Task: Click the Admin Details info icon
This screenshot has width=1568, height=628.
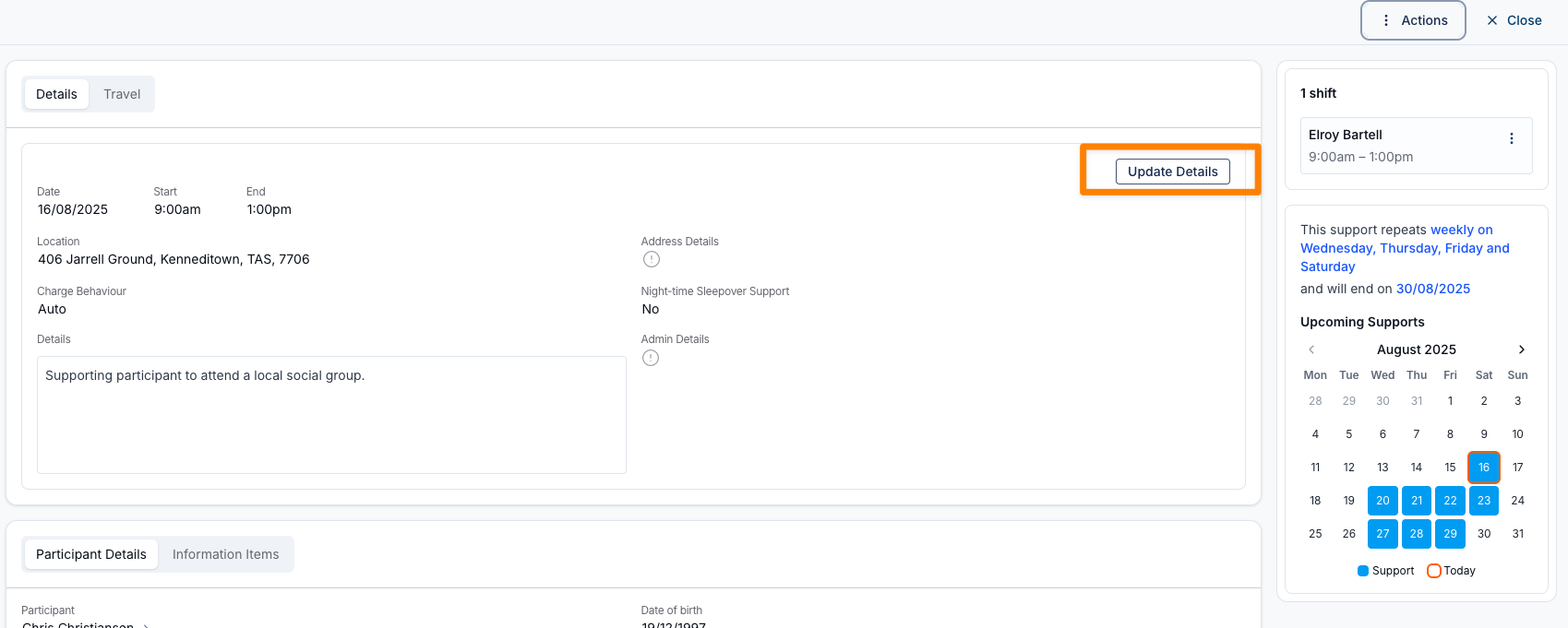Action: [x=651, y=358]
